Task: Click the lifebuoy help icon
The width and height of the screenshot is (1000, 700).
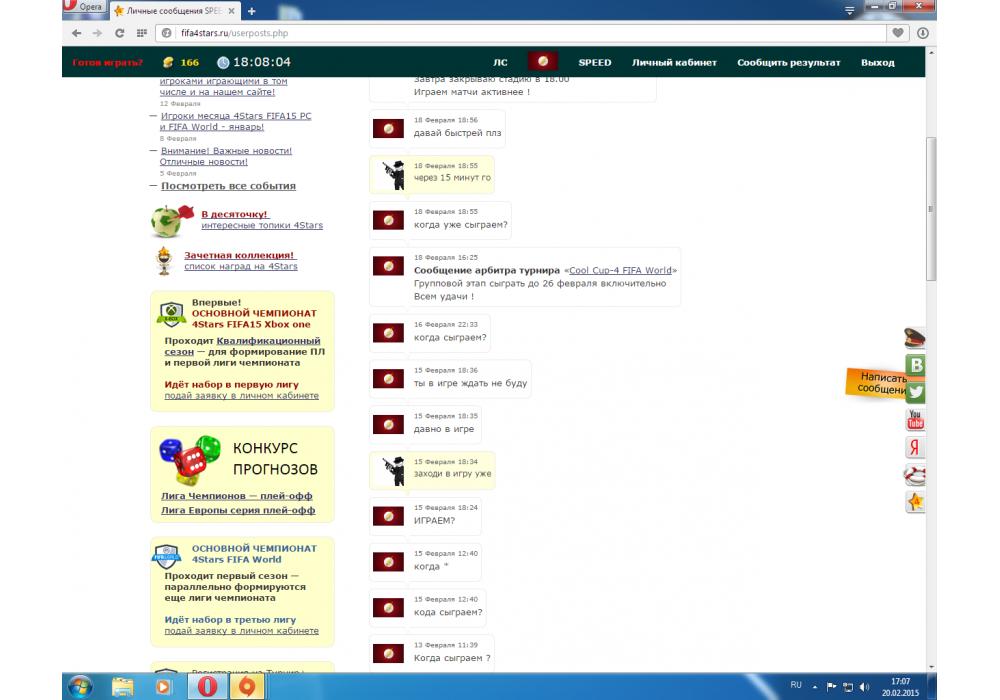Action: click(x=915, y=474)
